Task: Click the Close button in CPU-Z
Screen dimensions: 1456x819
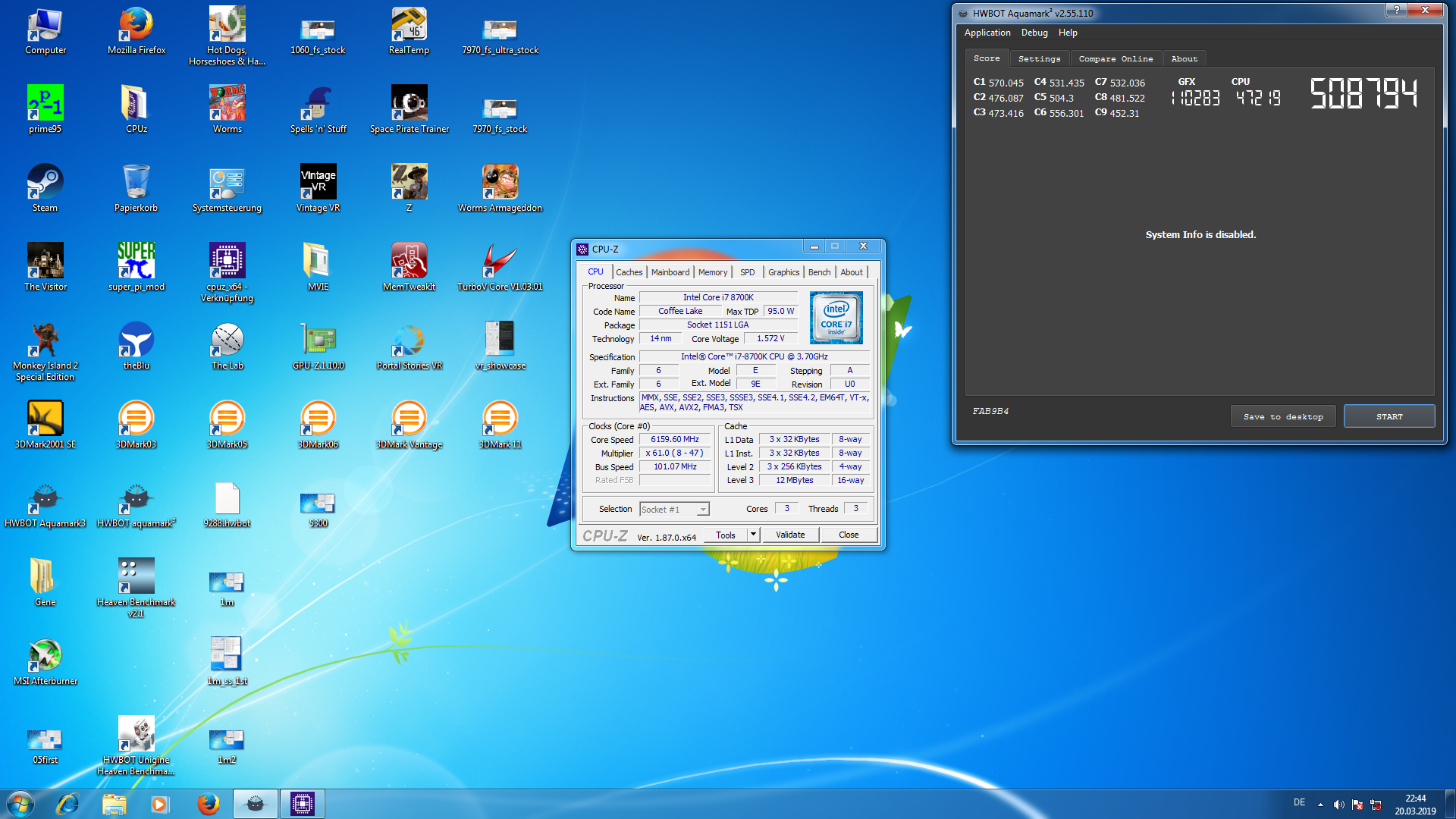Action: pos(849,535)
